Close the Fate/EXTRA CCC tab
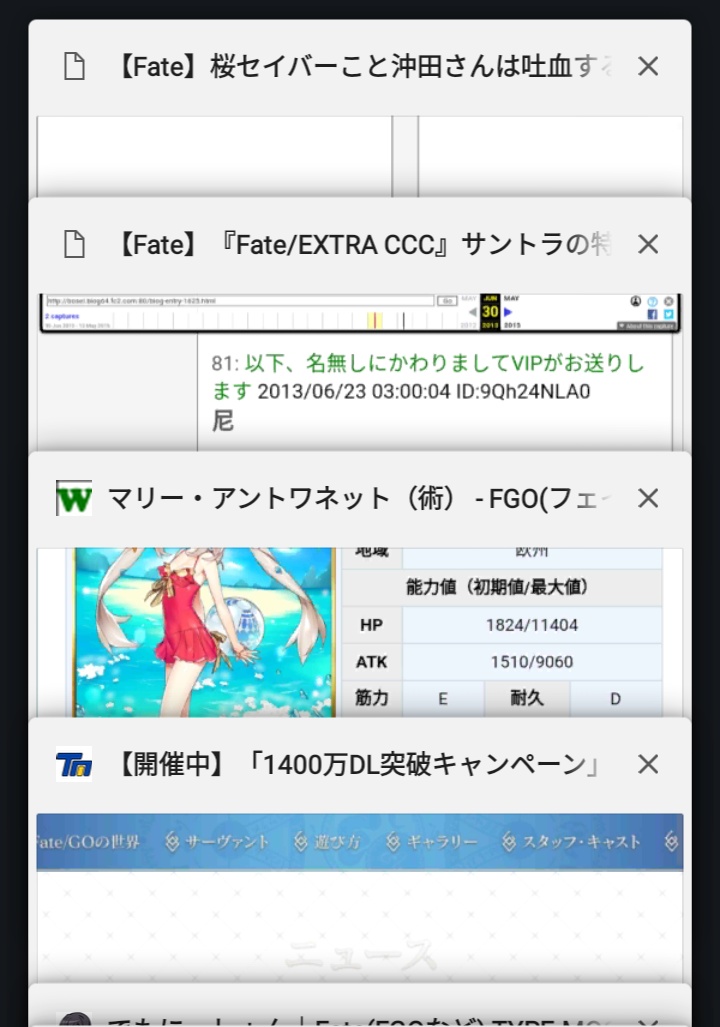The height and width of the screenshot is (1027, 720). point(648,244)
